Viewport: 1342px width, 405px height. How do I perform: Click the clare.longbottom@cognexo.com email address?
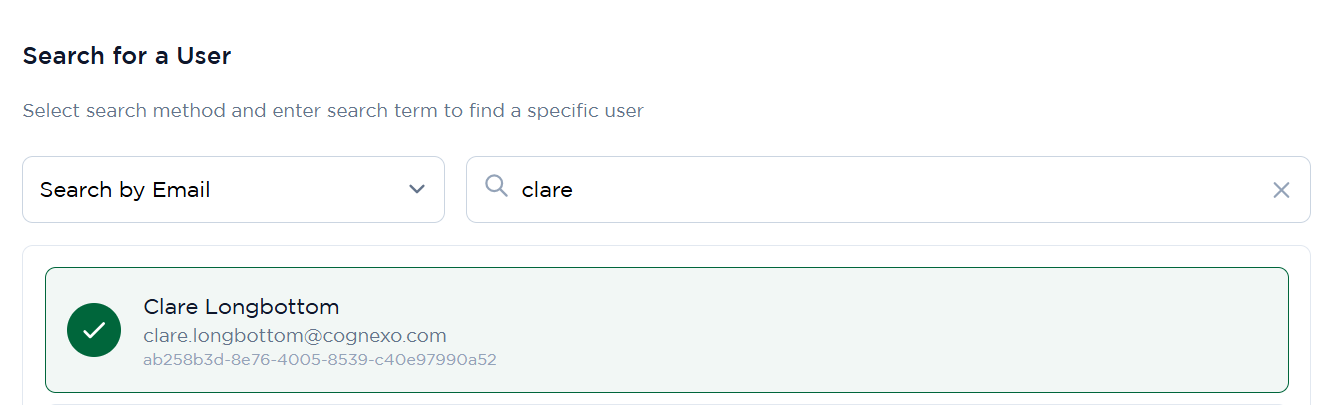point(294,336)
